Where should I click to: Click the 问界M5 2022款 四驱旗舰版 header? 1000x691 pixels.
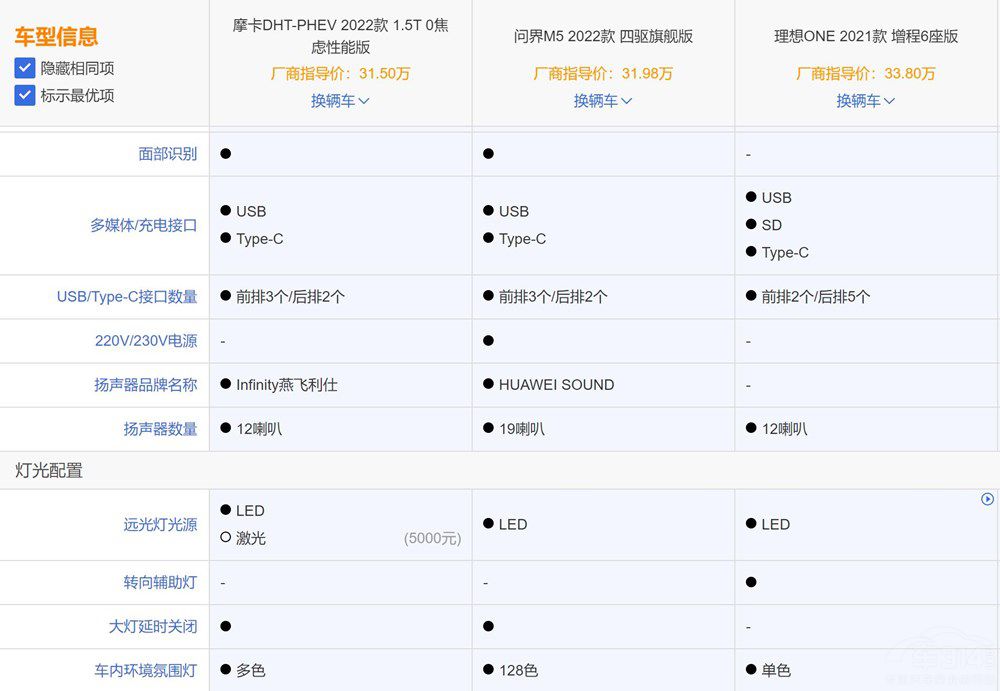(603, 36)
